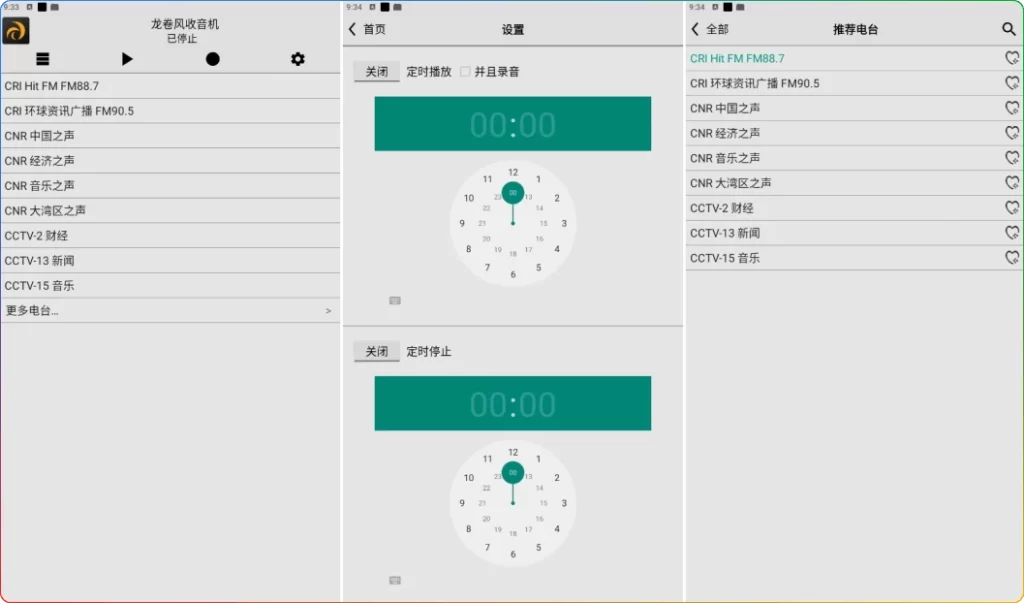The height and width of the screenshot is (603, 1024).
Task: Pick hour 3 on 定时播放 clock
Action: pos(564,223)
